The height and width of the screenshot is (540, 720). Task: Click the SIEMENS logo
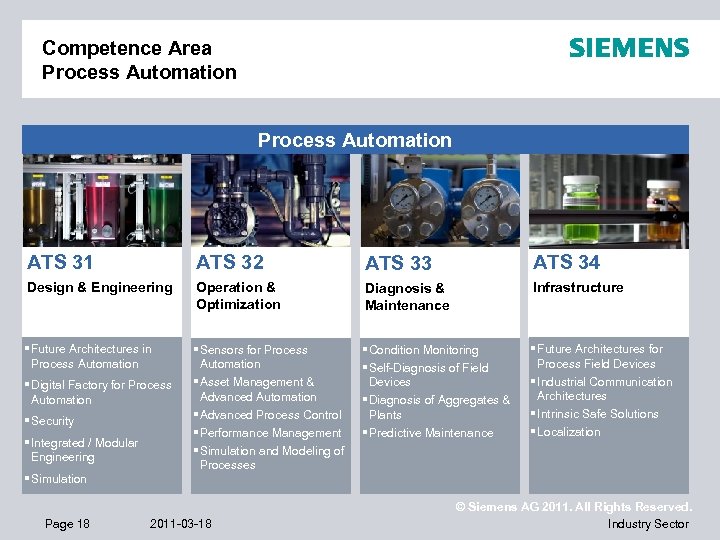[629, 48]
